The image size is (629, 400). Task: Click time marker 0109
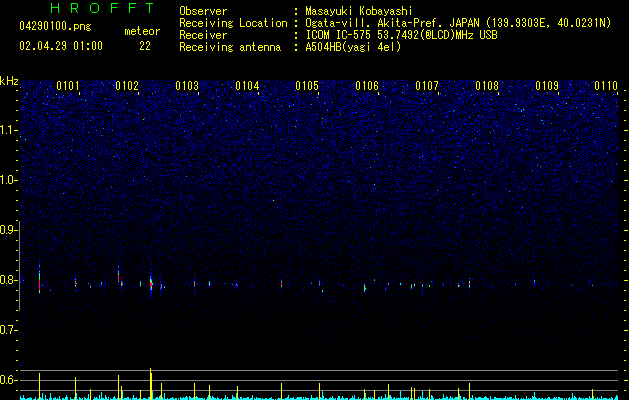[x=547, y=86]
